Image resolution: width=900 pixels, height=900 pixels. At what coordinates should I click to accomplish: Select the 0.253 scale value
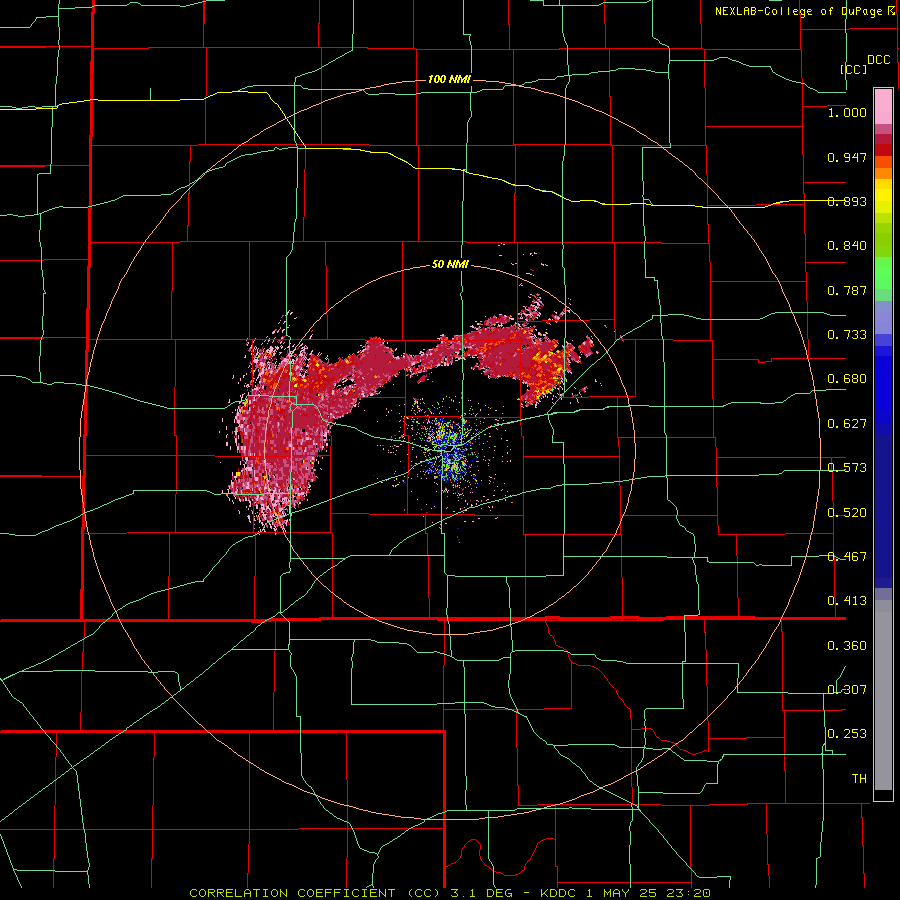pyautogui.click(x=847, y=734)
